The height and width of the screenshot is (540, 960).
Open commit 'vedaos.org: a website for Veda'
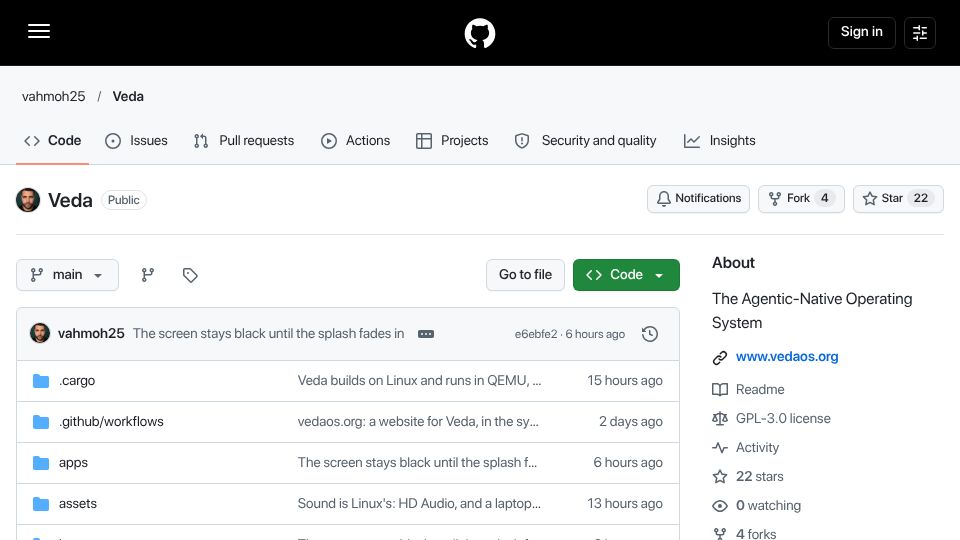point(418,422)
